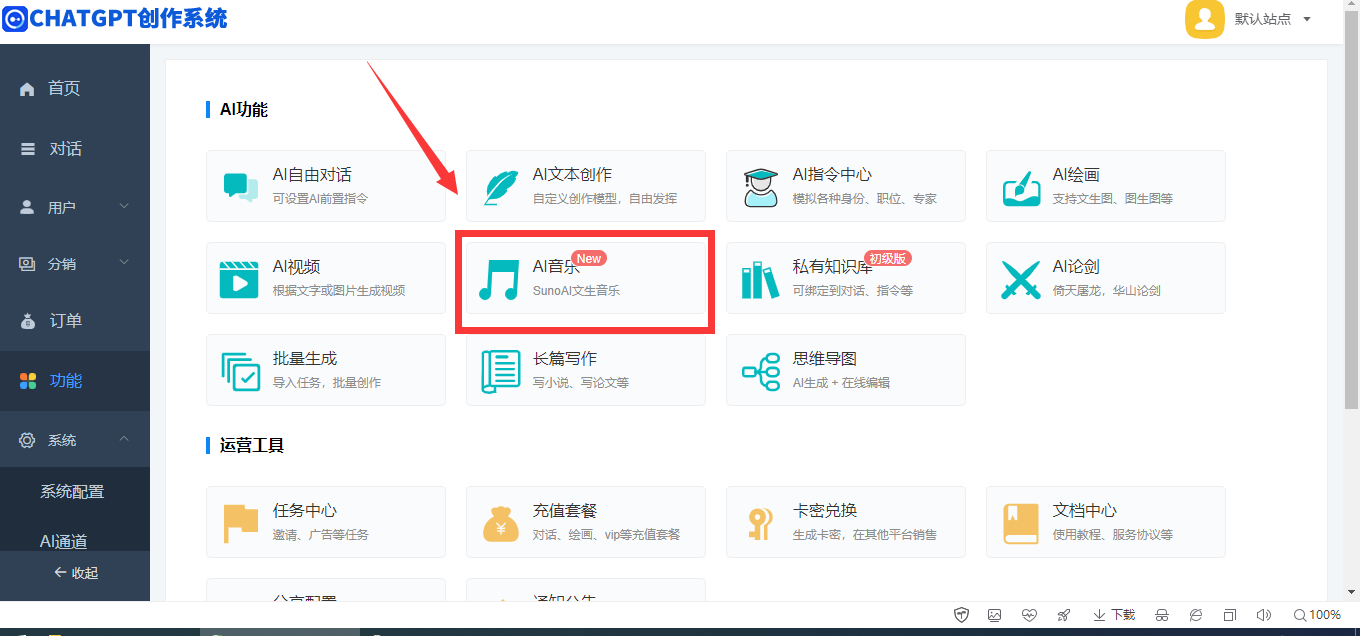This screenshot has height=636, width=1360.
Task: Click text 生成卡密，在其他平台销售
Action: tap(865, 535)
